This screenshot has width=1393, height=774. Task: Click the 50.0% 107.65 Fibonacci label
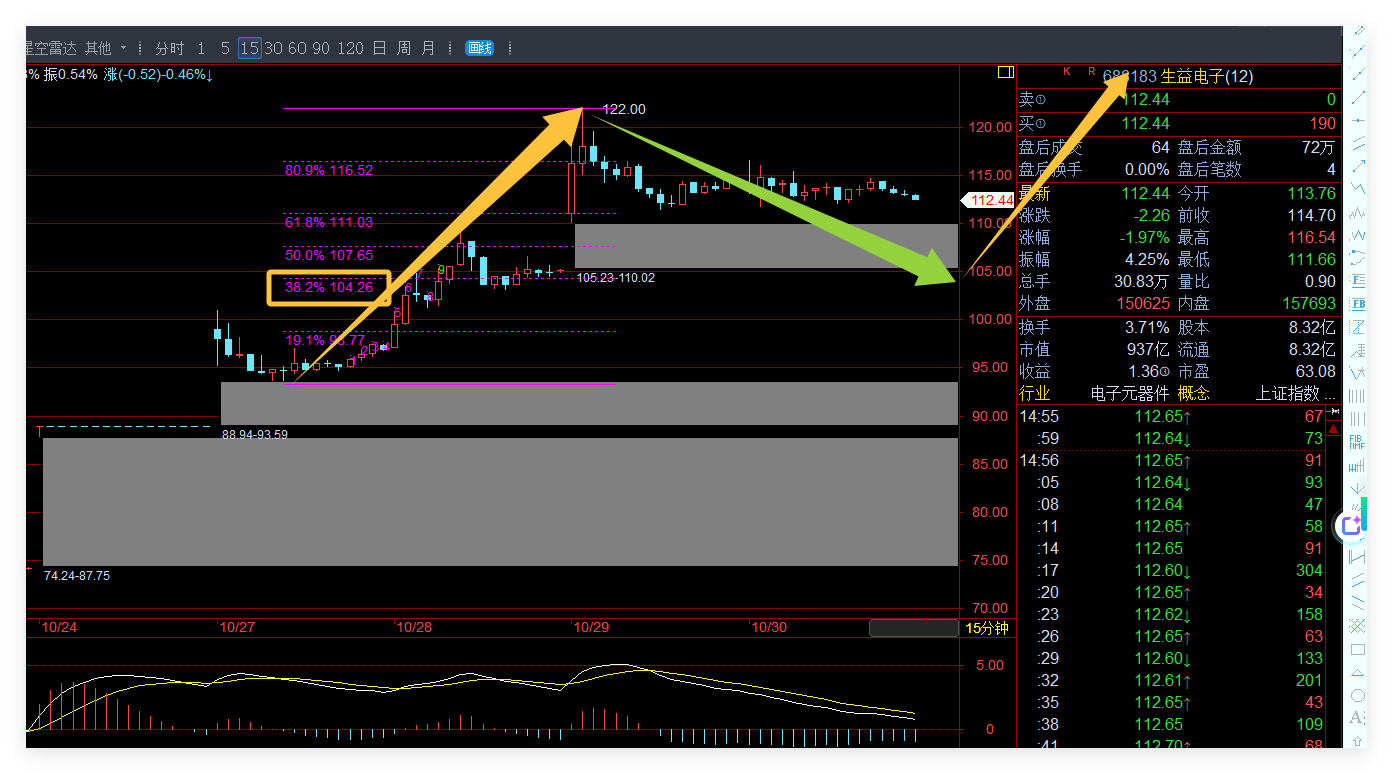(x=329, y=255)
